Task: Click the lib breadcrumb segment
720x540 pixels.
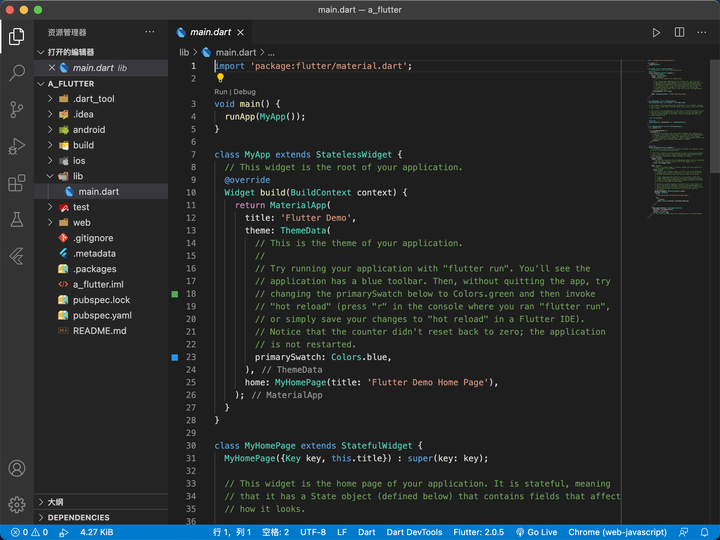Action: point(184,52)
